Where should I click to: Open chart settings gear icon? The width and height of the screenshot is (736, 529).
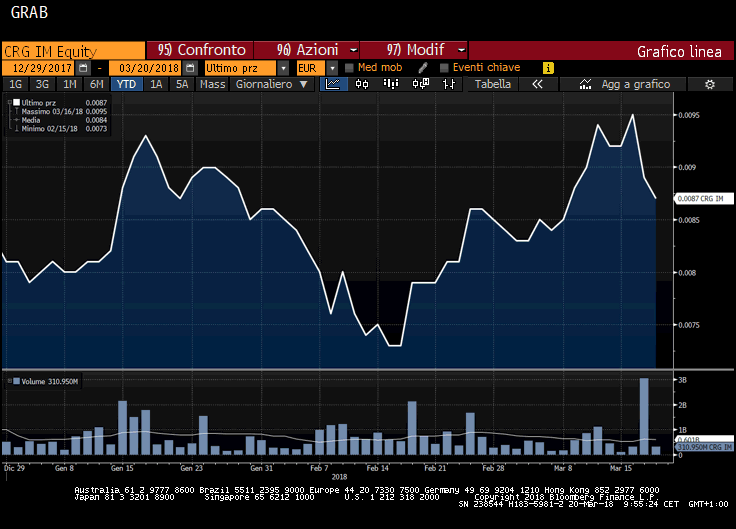tap(710, 84)
